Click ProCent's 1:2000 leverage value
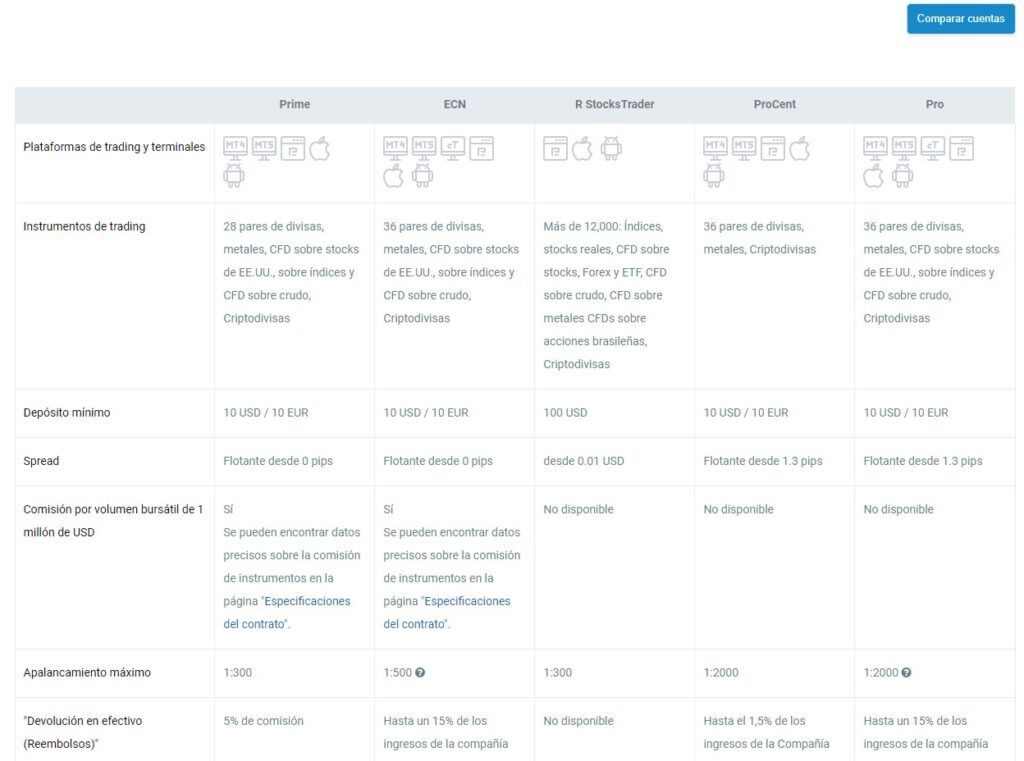Image resolution: width=1024 pixels, height=761 pixels. (721, 673)
